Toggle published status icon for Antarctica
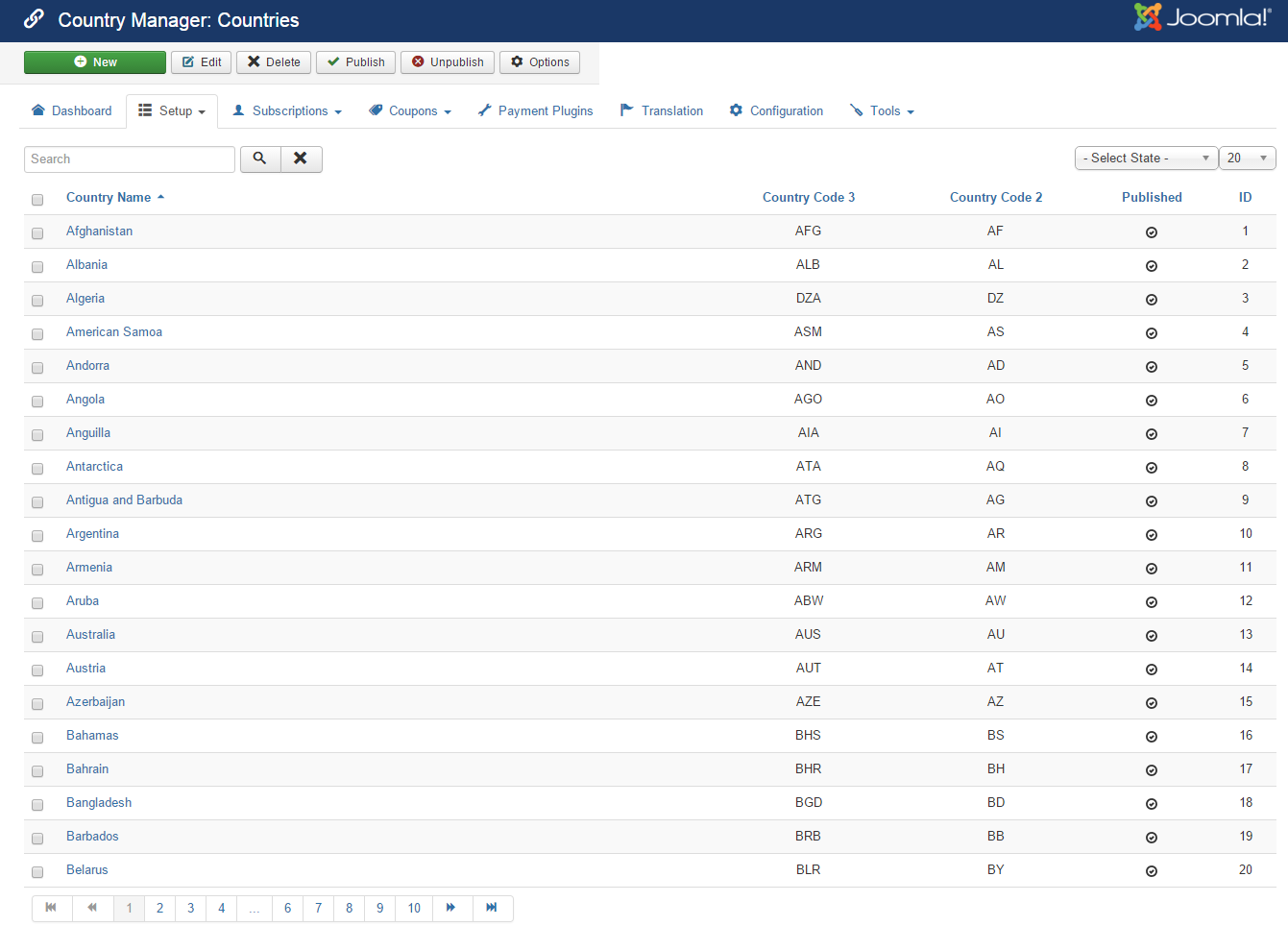The height and width of the screenshot is (926, 1288). pos(1152,468)
